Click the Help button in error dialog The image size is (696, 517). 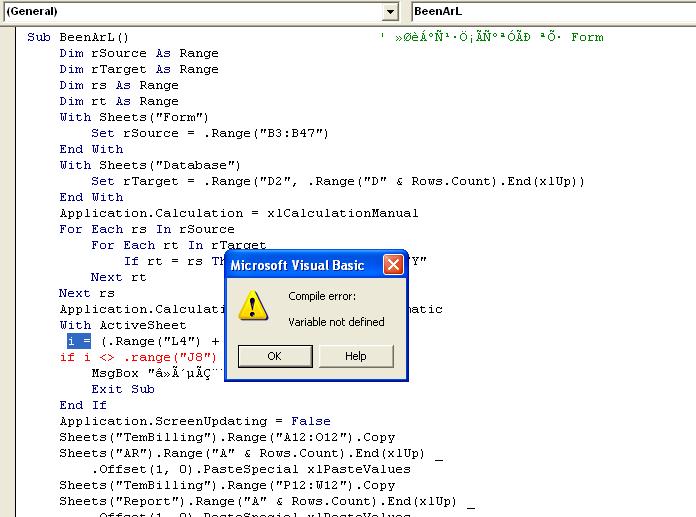point(356,356)
